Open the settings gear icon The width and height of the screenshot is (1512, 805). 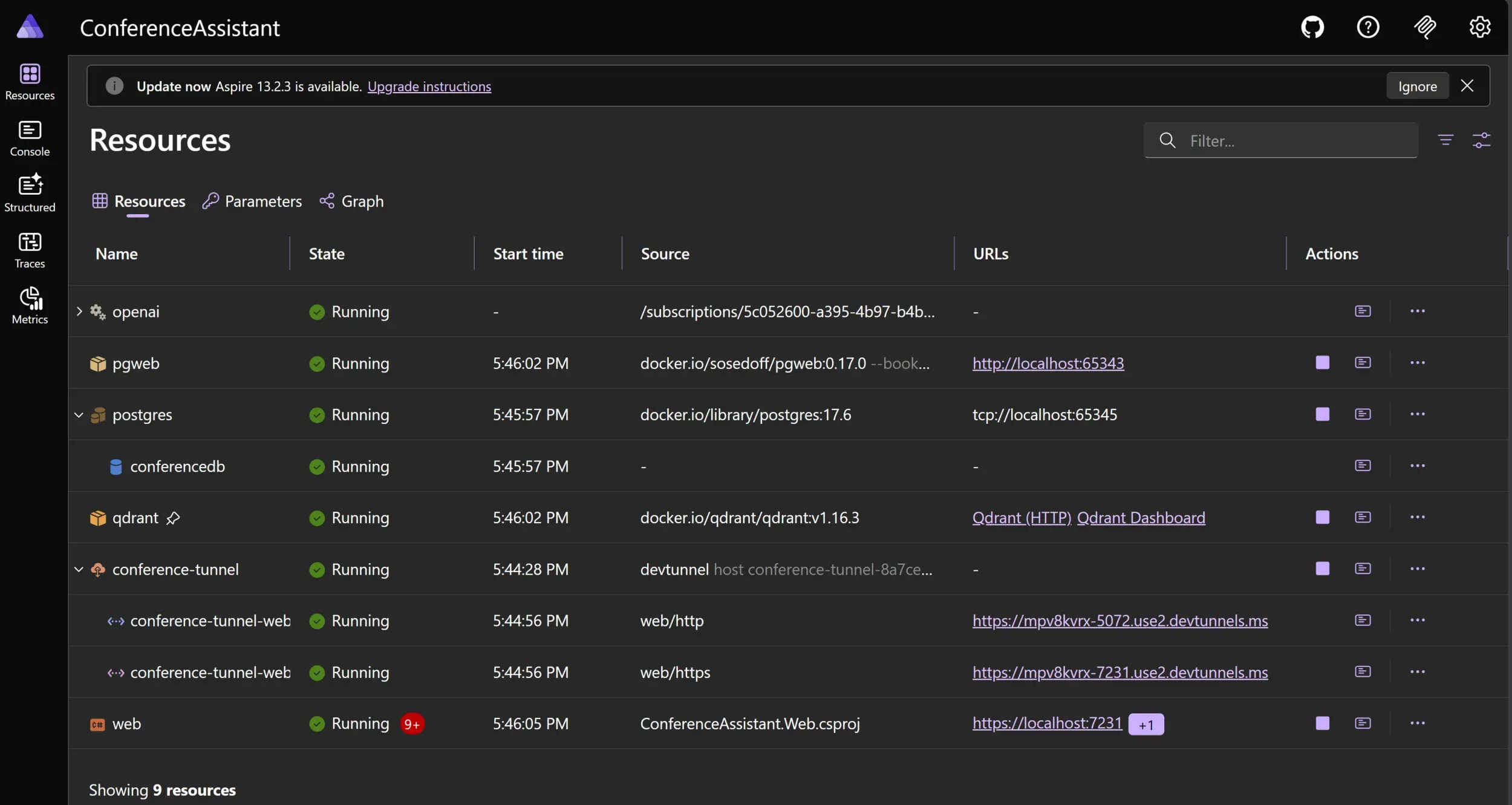click(1480, 27)
